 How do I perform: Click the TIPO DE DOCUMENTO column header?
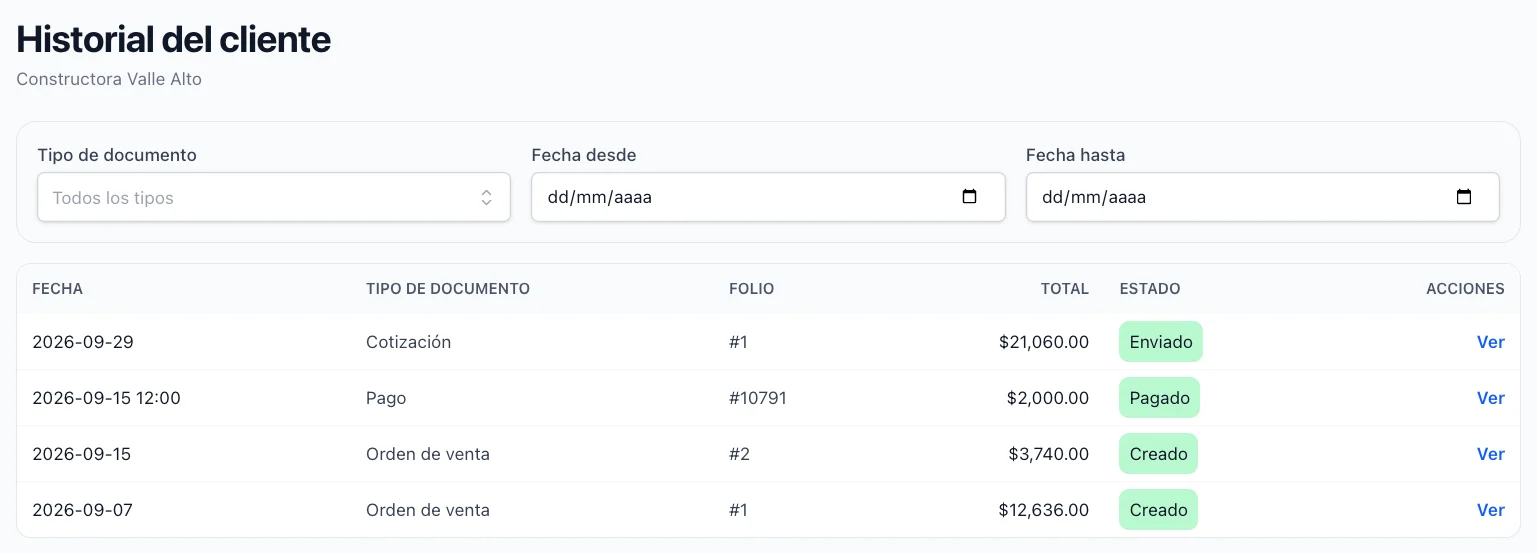pyautogui.click(x=448, y=289)
